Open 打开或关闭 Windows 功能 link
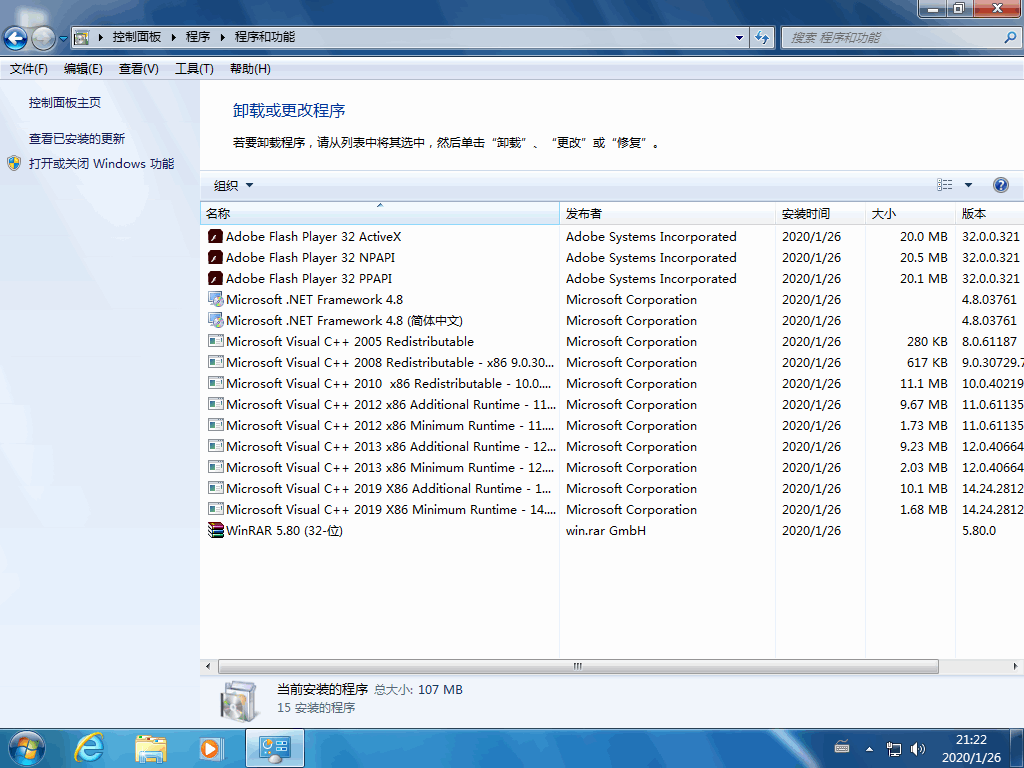Image resolution: width=1024 pixels, height=768 pixels. tap(101, 163)
